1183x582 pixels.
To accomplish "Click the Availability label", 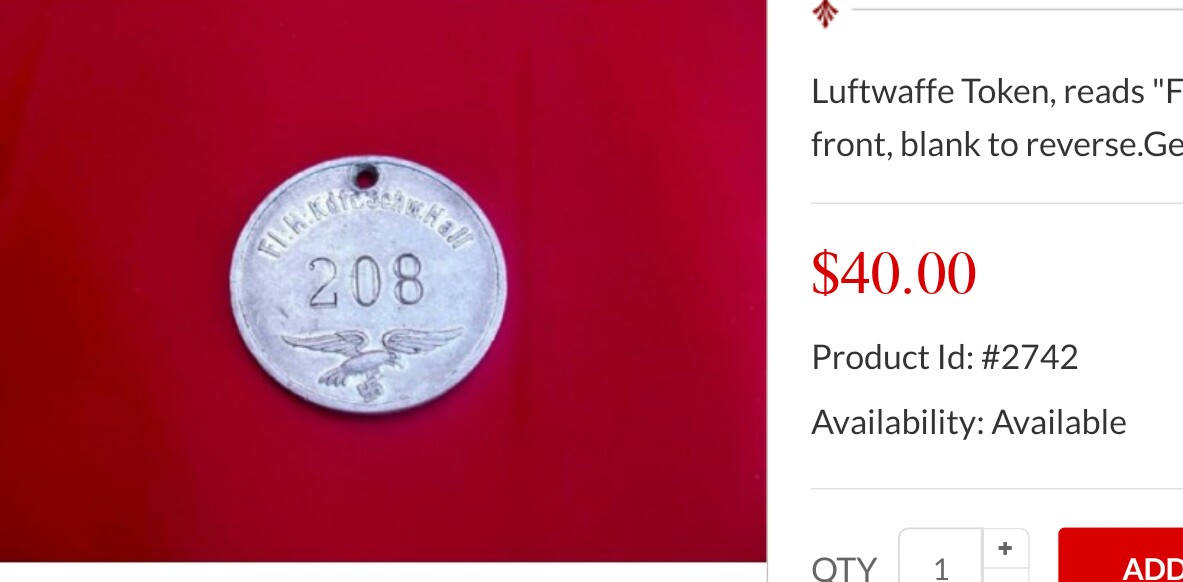I will 898,422.
